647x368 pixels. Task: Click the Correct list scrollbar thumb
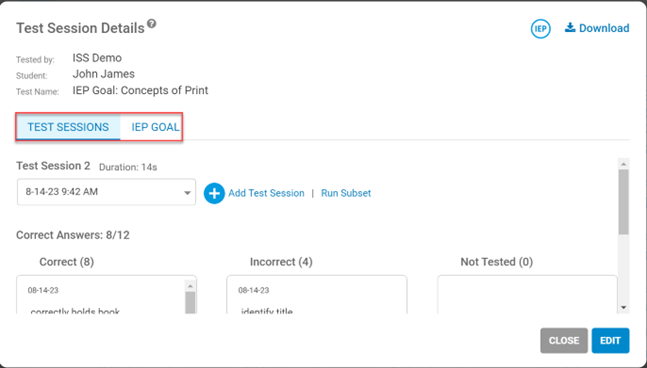coord(190,303)
